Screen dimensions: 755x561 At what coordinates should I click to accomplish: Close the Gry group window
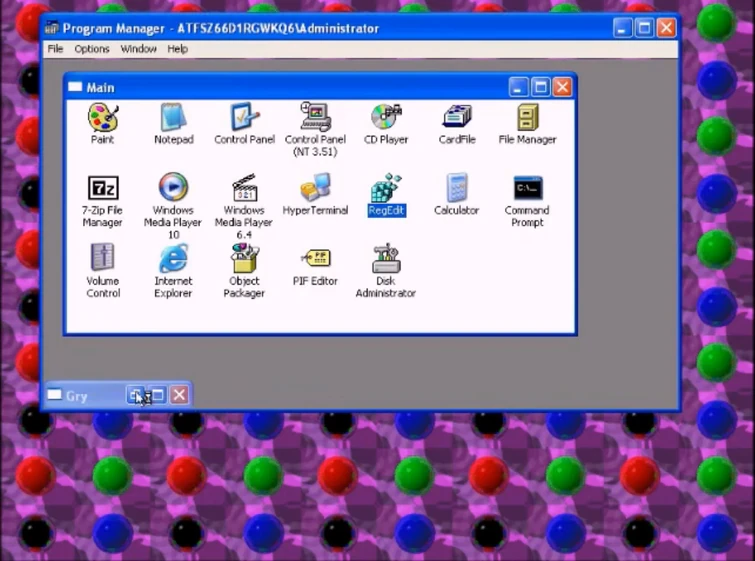180,395
